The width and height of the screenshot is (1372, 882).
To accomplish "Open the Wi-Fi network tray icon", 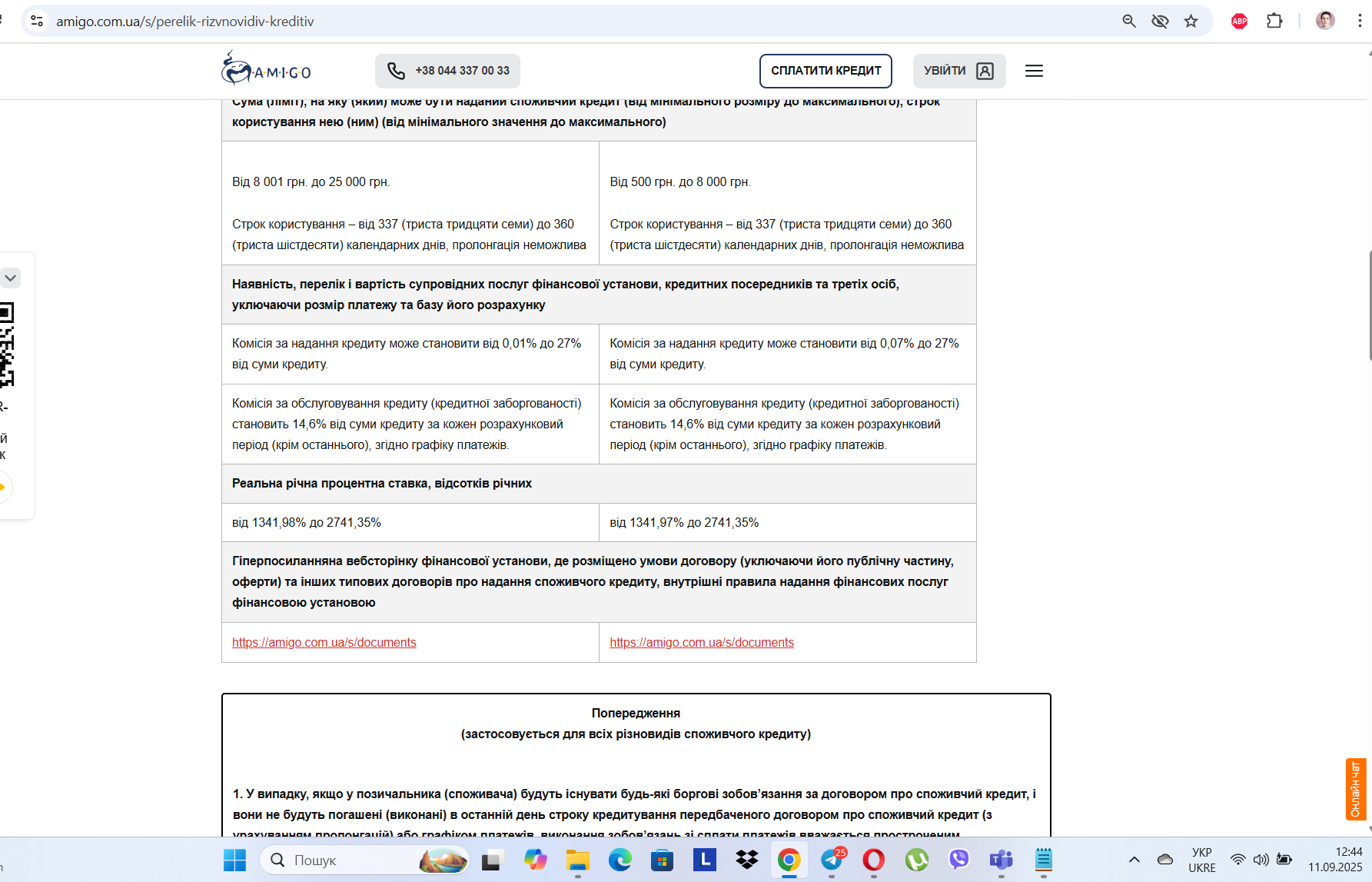I will (1238, 860).
